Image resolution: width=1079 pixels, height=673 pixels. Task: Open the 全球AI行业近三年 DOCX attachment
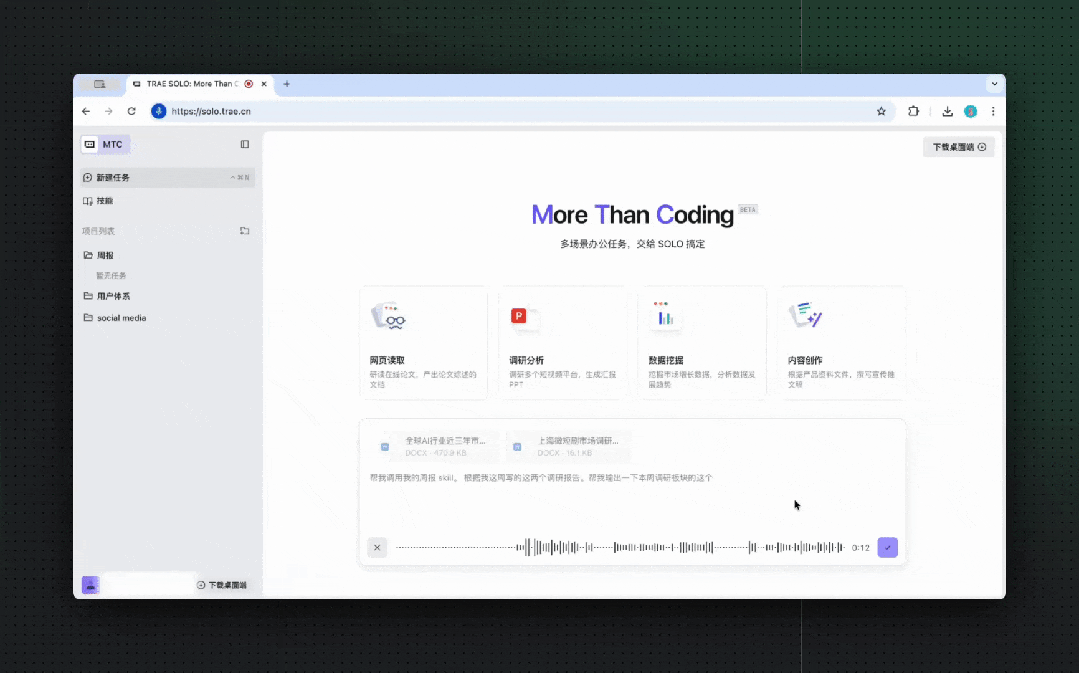(x=435, y=447)
